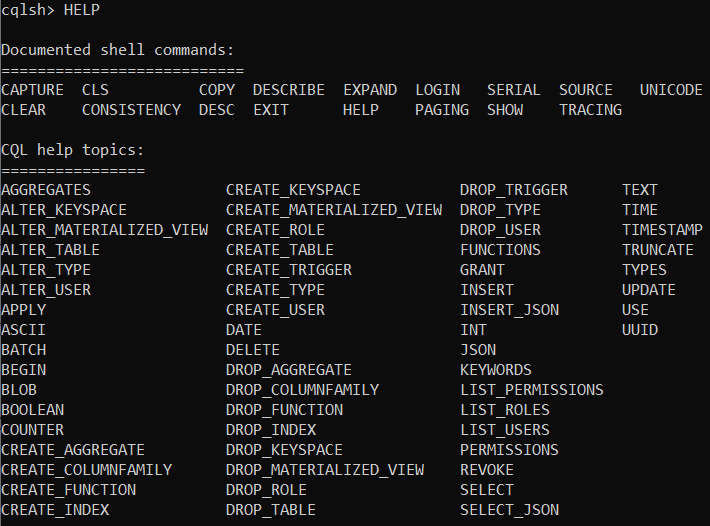Viewport: 710px width, 526px height.
Task: Click the HELP command typed at the prompt
Action: coord(81,10)
